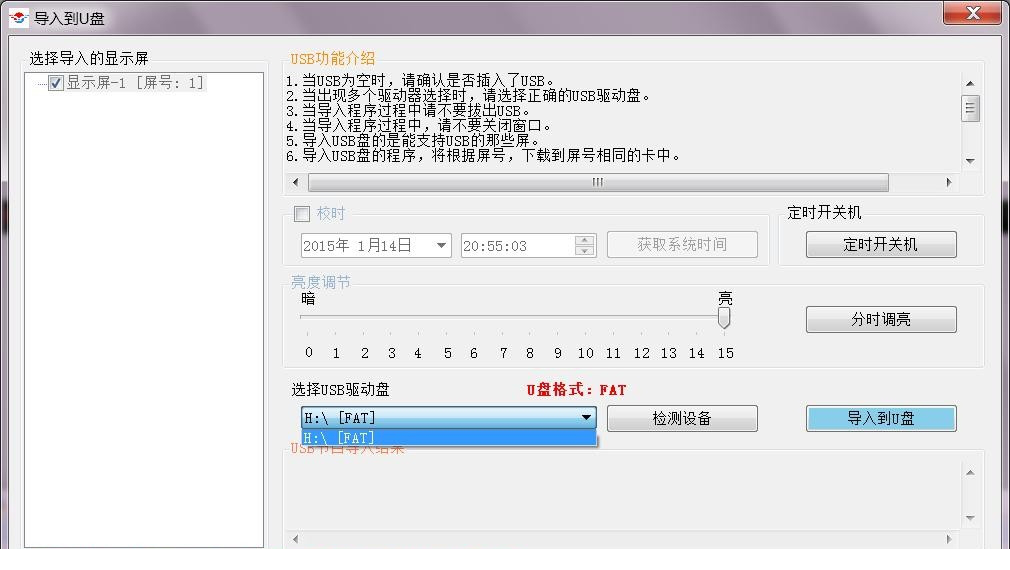Image resolution: width=1010 pixels, height=570 pixels.
Task: Click brightness scale number 8
Action: click(x=529, y=353)
